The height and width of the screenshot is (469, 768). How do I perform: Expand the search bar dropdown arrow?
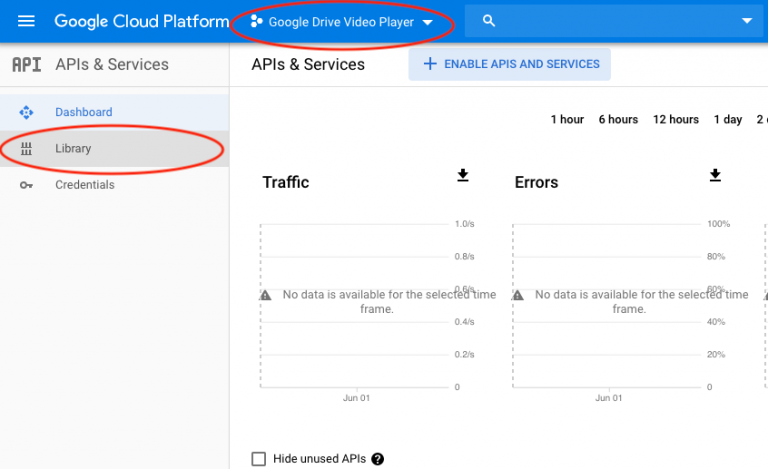(x=746, y=21)
